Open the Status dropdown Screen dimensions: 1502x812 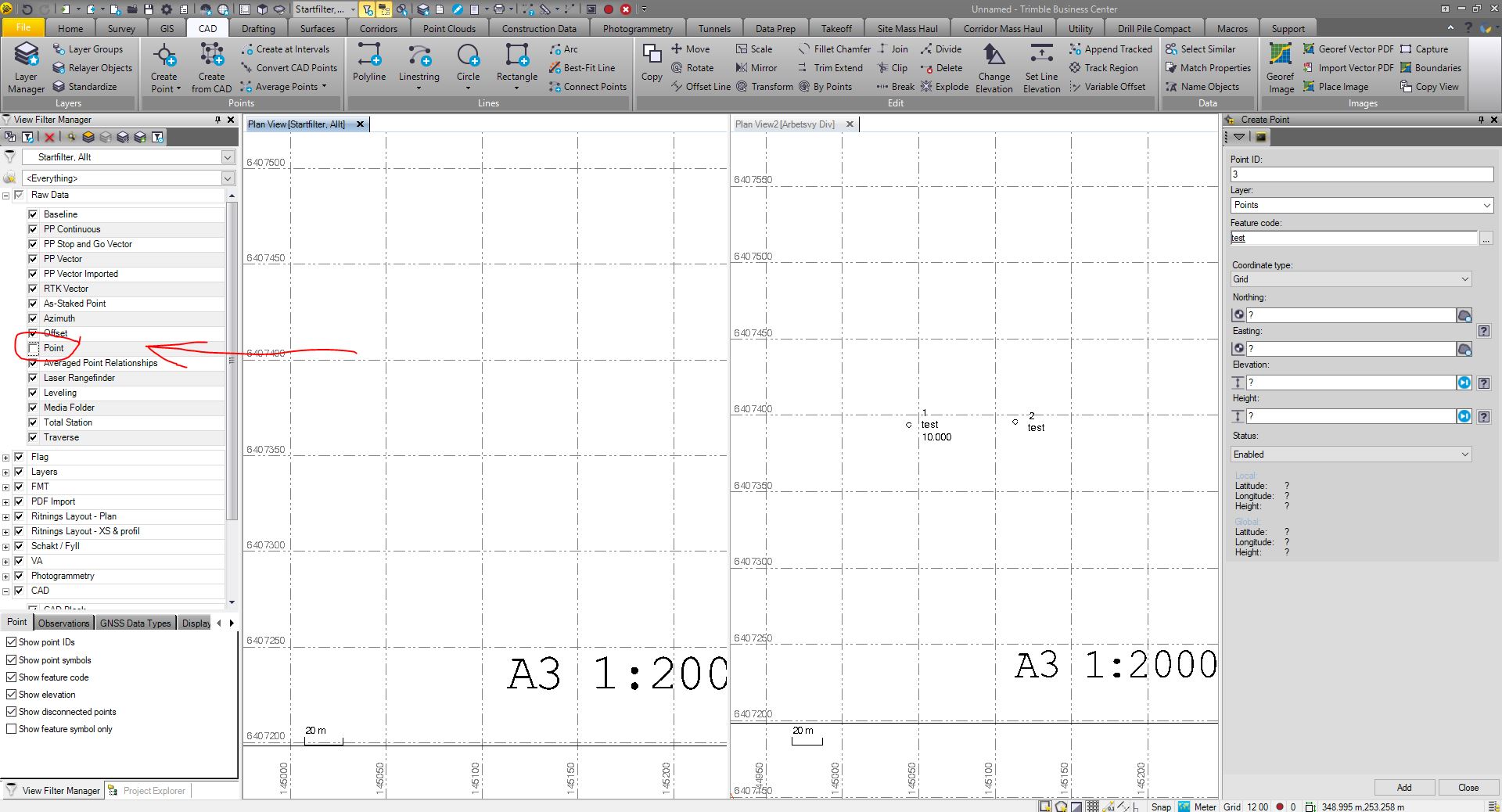(x=1351, y=455)
